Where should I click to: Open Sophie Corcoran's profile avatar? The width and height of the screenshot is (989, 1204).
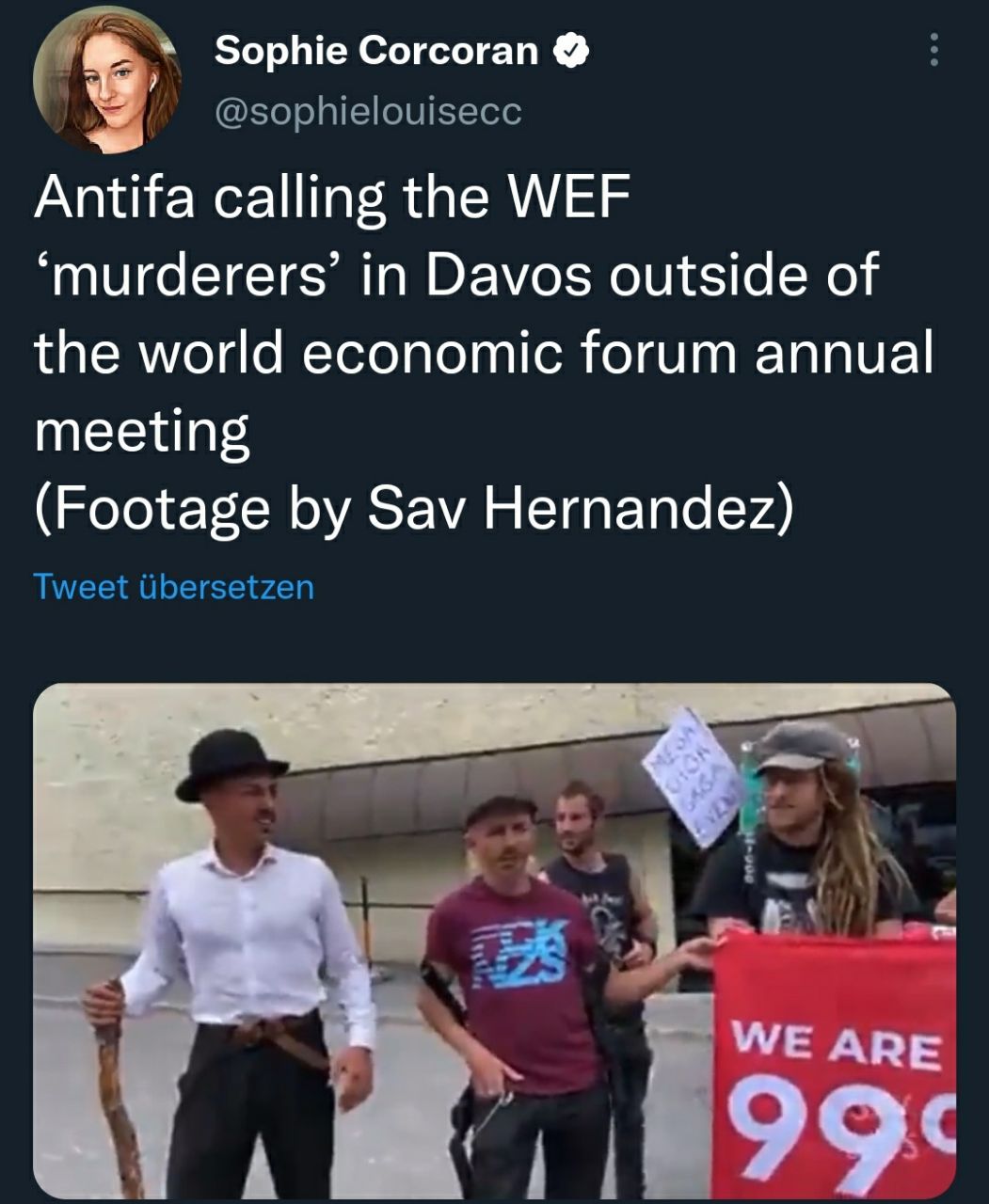(x=106, y=79)
